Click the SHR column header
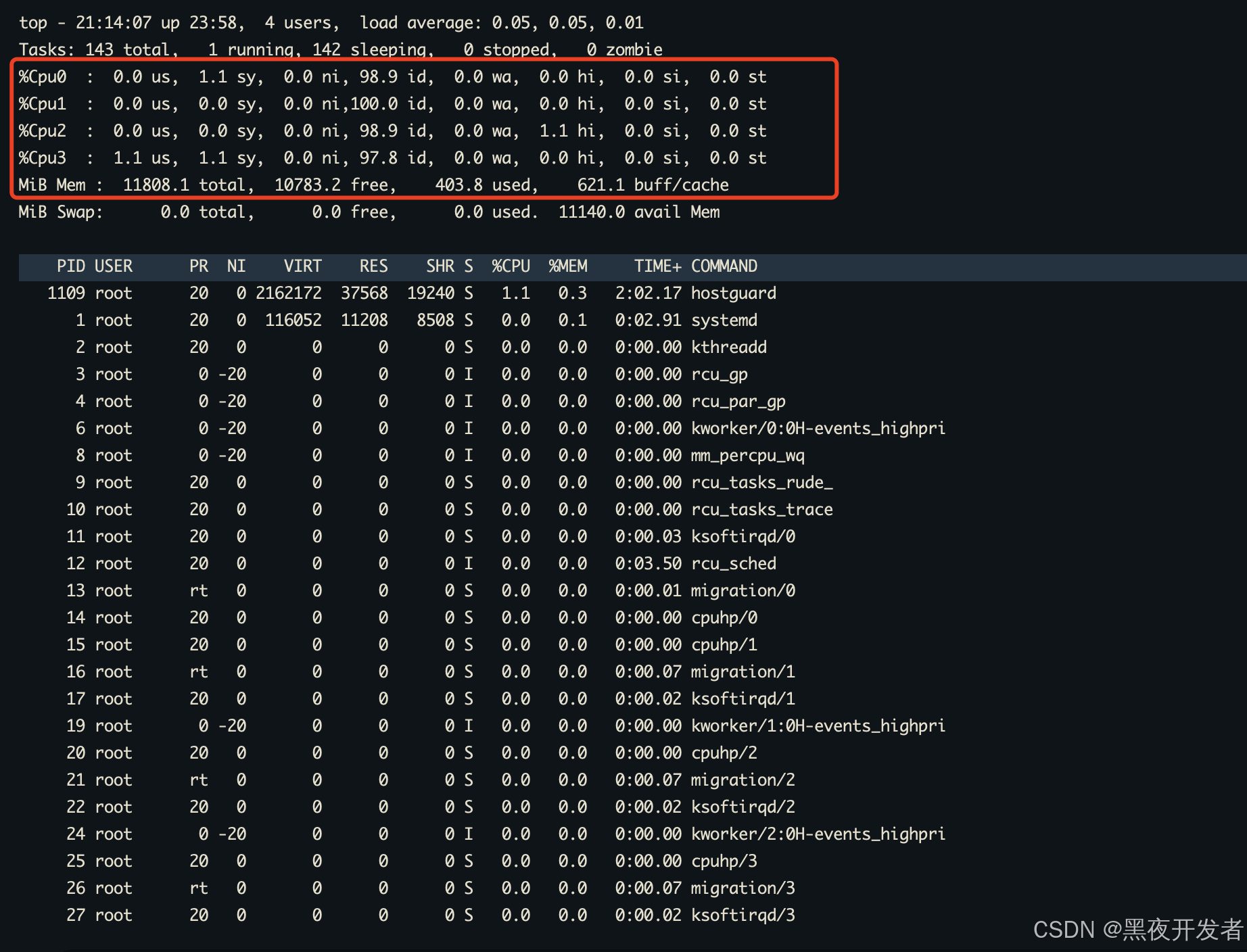 (x=440, y=266)
